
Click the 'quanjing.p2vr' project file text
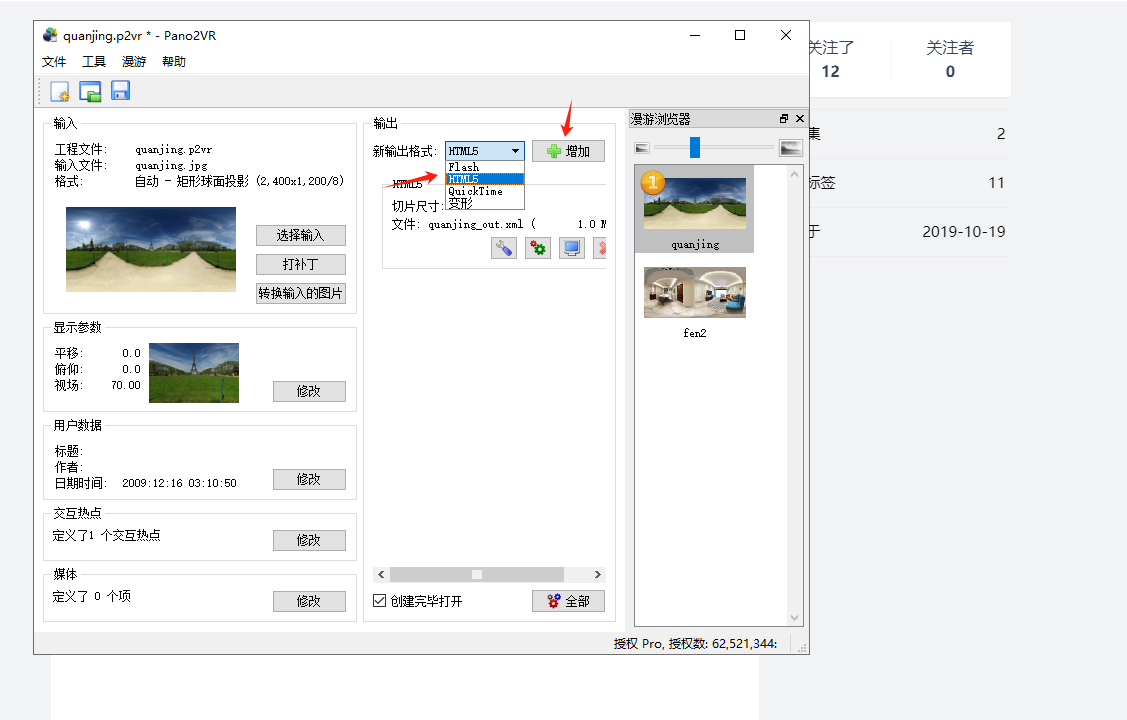pos(173,149)
